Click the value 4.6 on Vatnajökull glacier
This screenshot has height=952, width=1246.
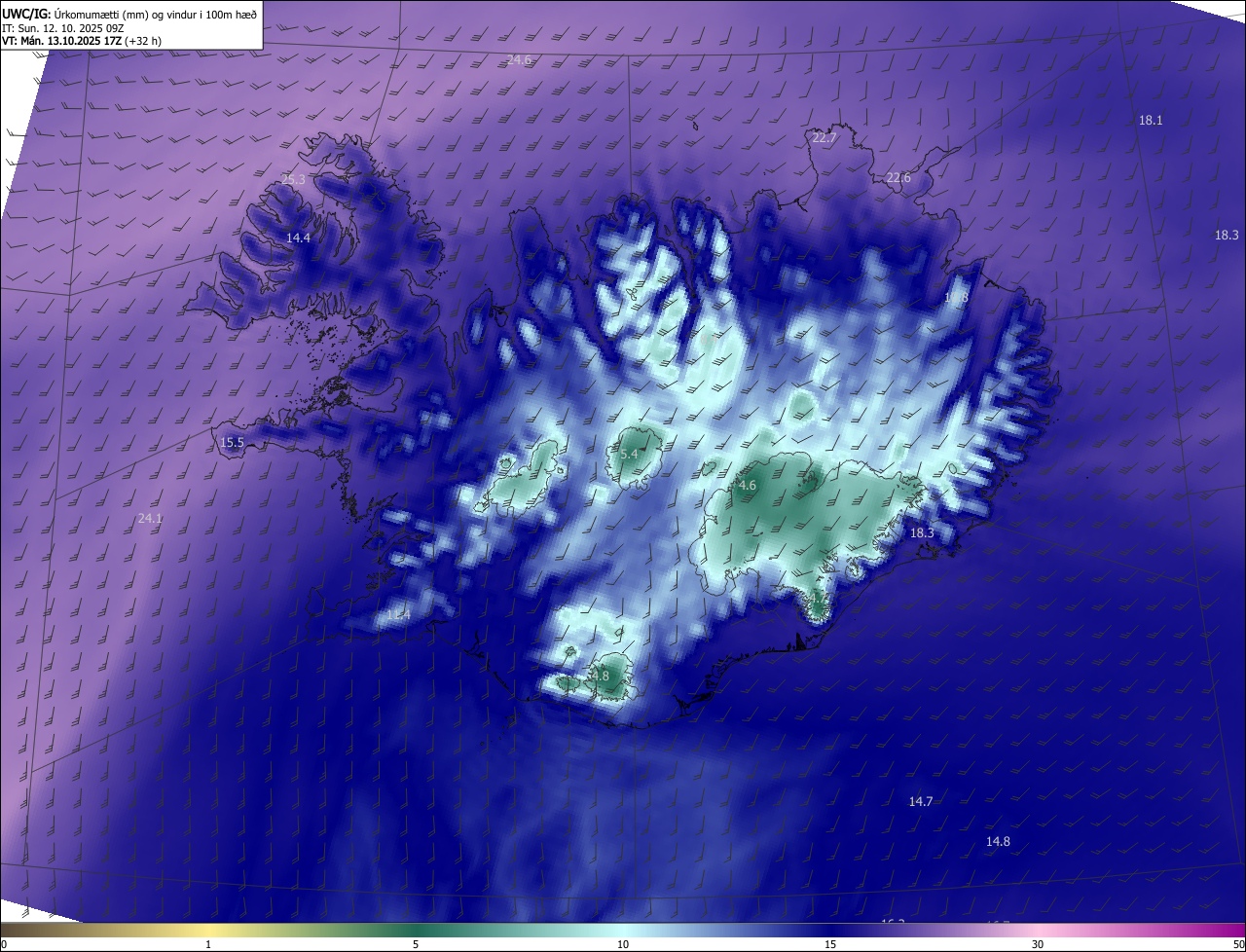coord(748,485)
